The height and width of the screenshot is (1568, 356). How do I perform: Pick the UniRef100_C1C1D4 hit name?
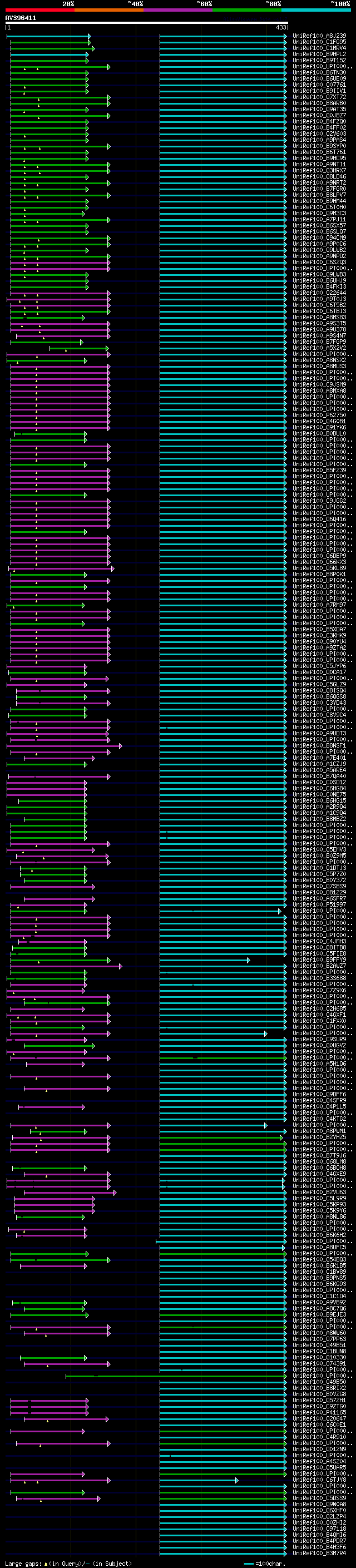point(319,1296)
